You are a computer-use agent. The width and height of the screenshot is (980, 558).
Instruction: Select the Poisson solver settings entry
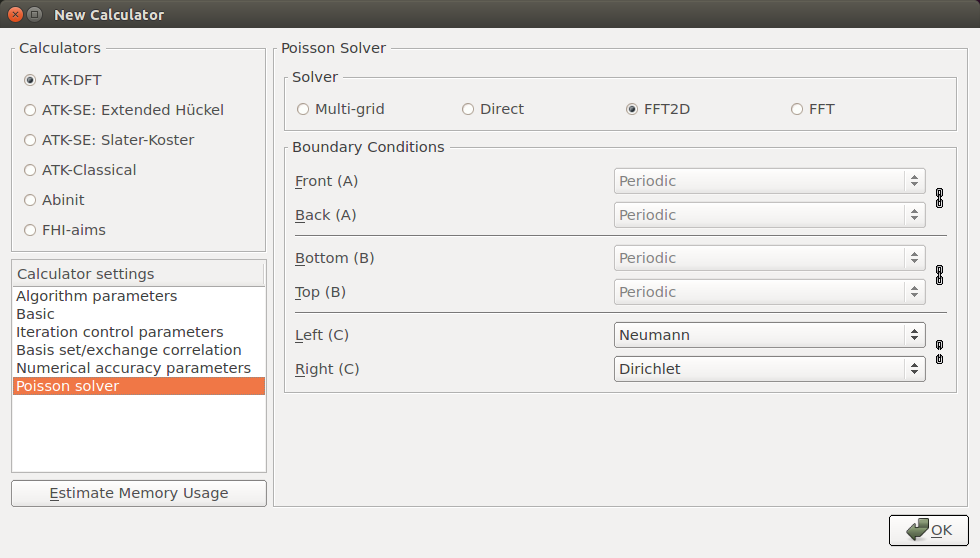coord(139,386)
